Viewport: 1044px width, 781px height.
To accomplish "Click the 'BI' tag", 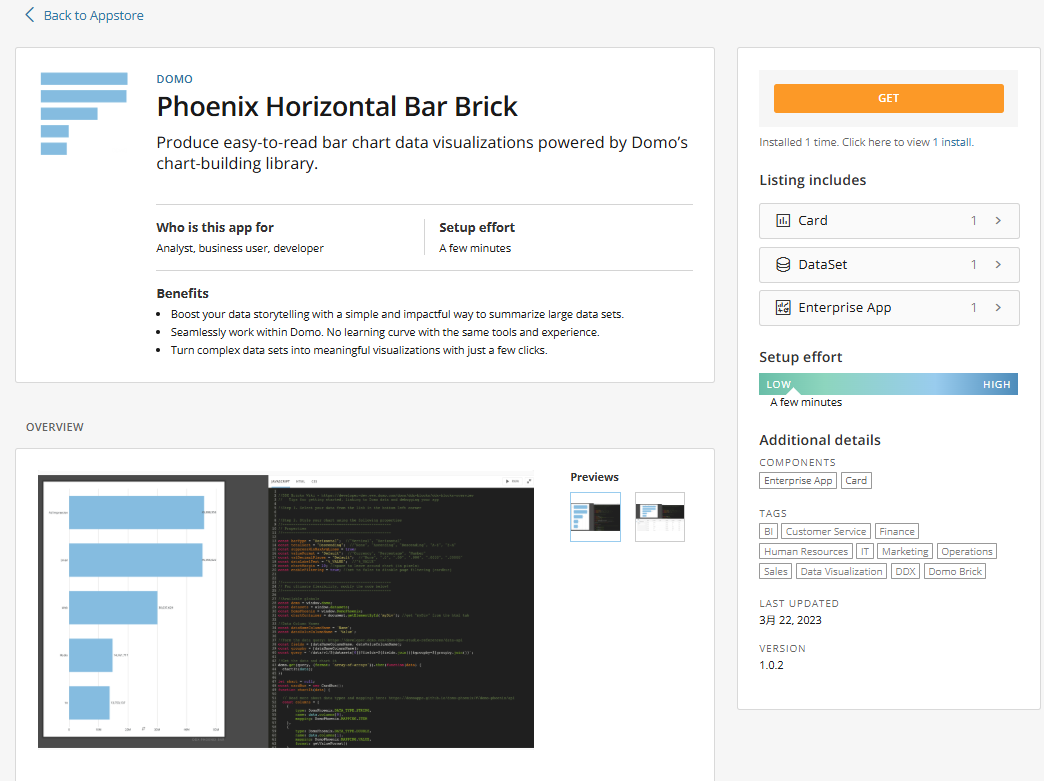I will coord(768,531).
